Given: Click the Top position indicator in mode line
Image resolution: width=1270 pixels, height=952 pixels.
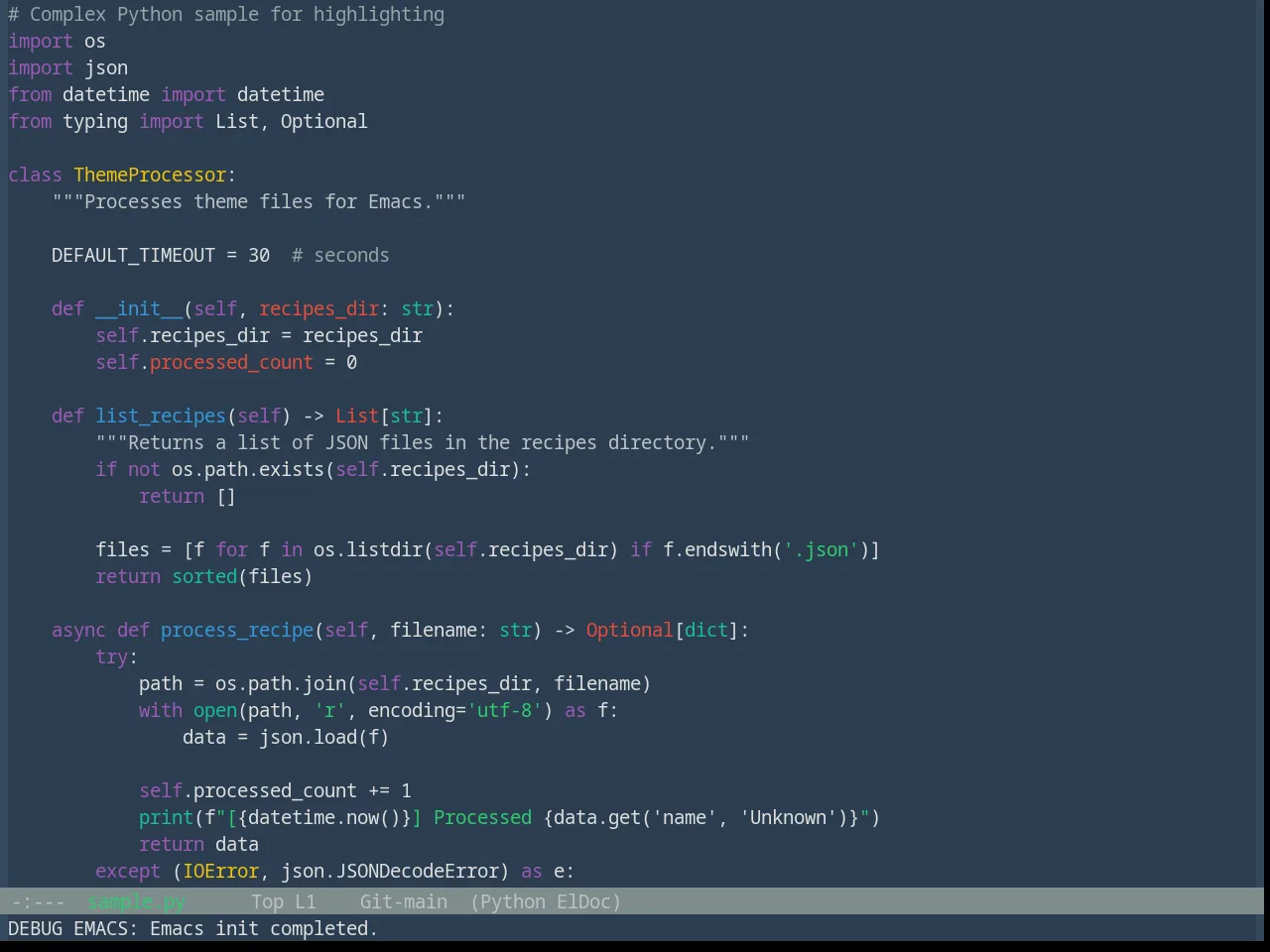Looking at the screenshot, I should (x=267, y=902).
